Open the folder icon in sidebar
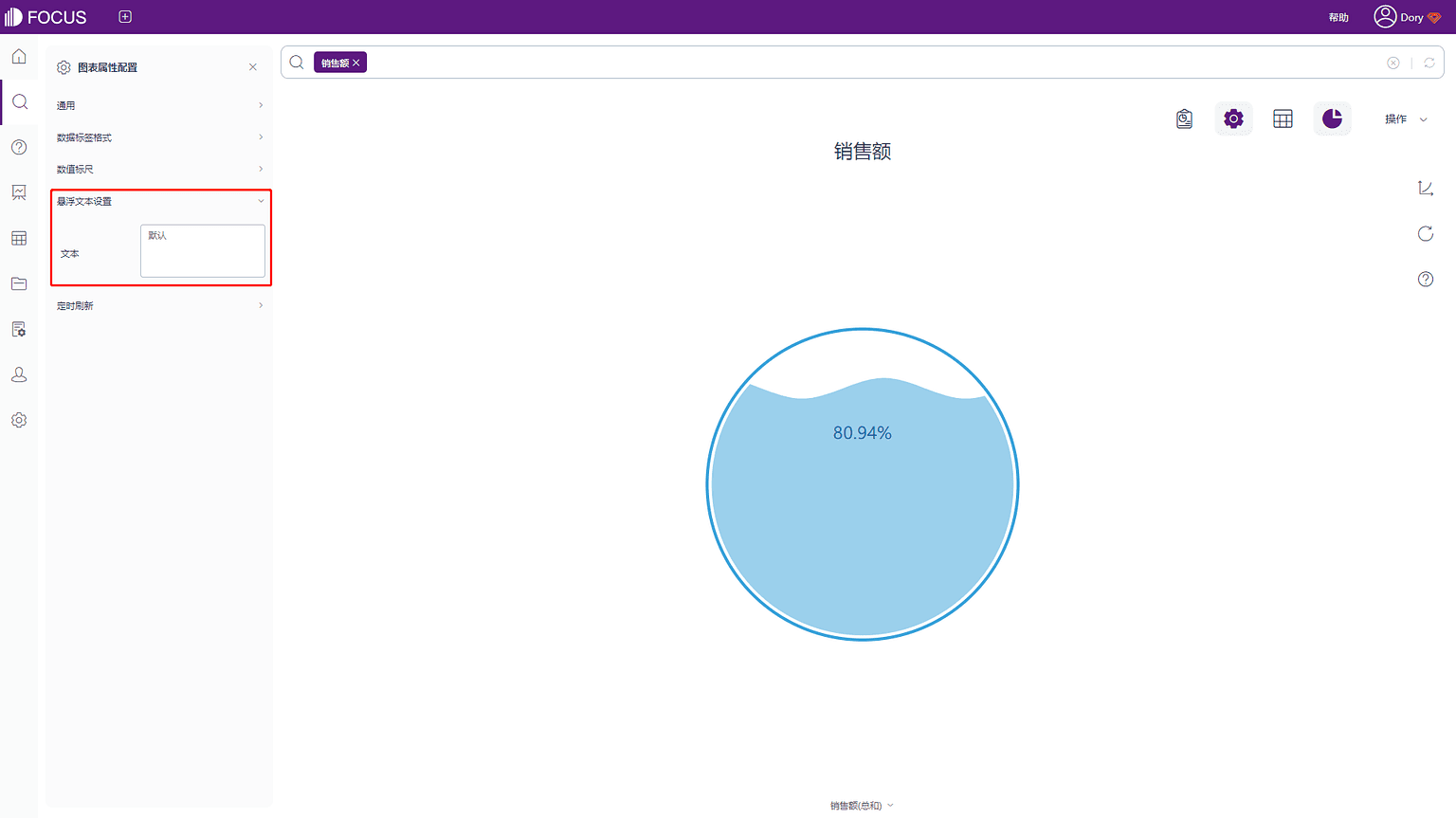Image resolution: width=1456 pixels, height=818 pixels. click(19, 283)
